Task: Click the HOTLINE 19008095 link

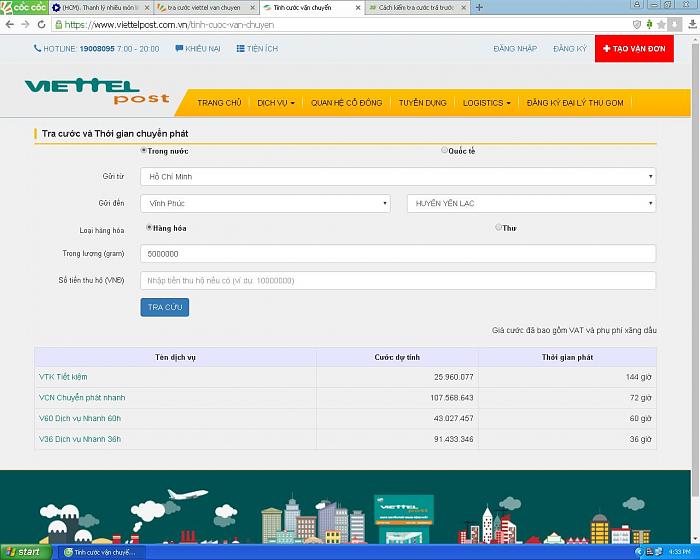Action: (x=96, y=49)
